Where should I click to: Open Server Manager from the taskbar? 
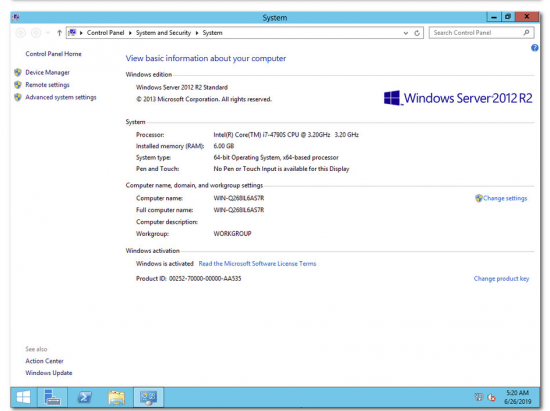tap(52, 397)
